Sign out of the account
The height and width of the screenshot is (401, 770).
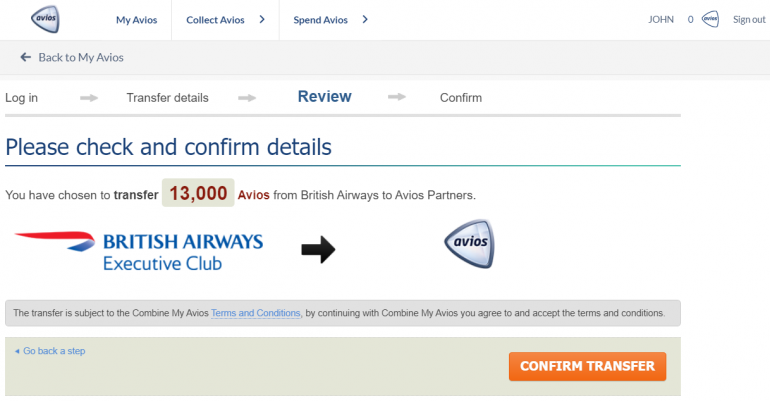coord(749,20)
